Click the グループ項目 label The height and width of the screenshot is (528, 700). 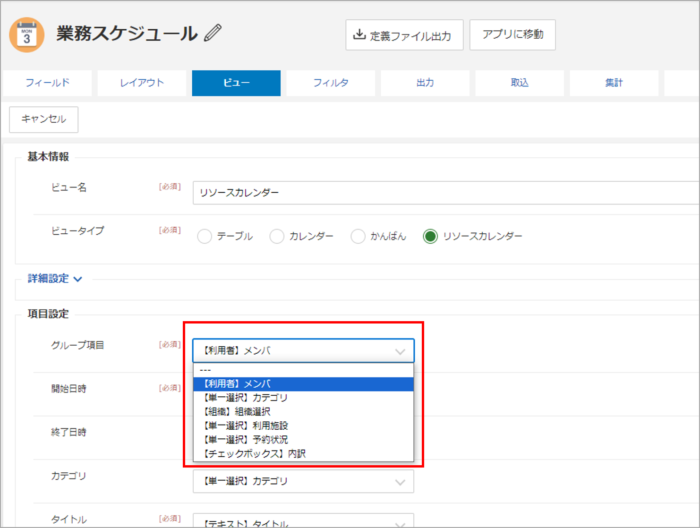click(x=78, y=345)
